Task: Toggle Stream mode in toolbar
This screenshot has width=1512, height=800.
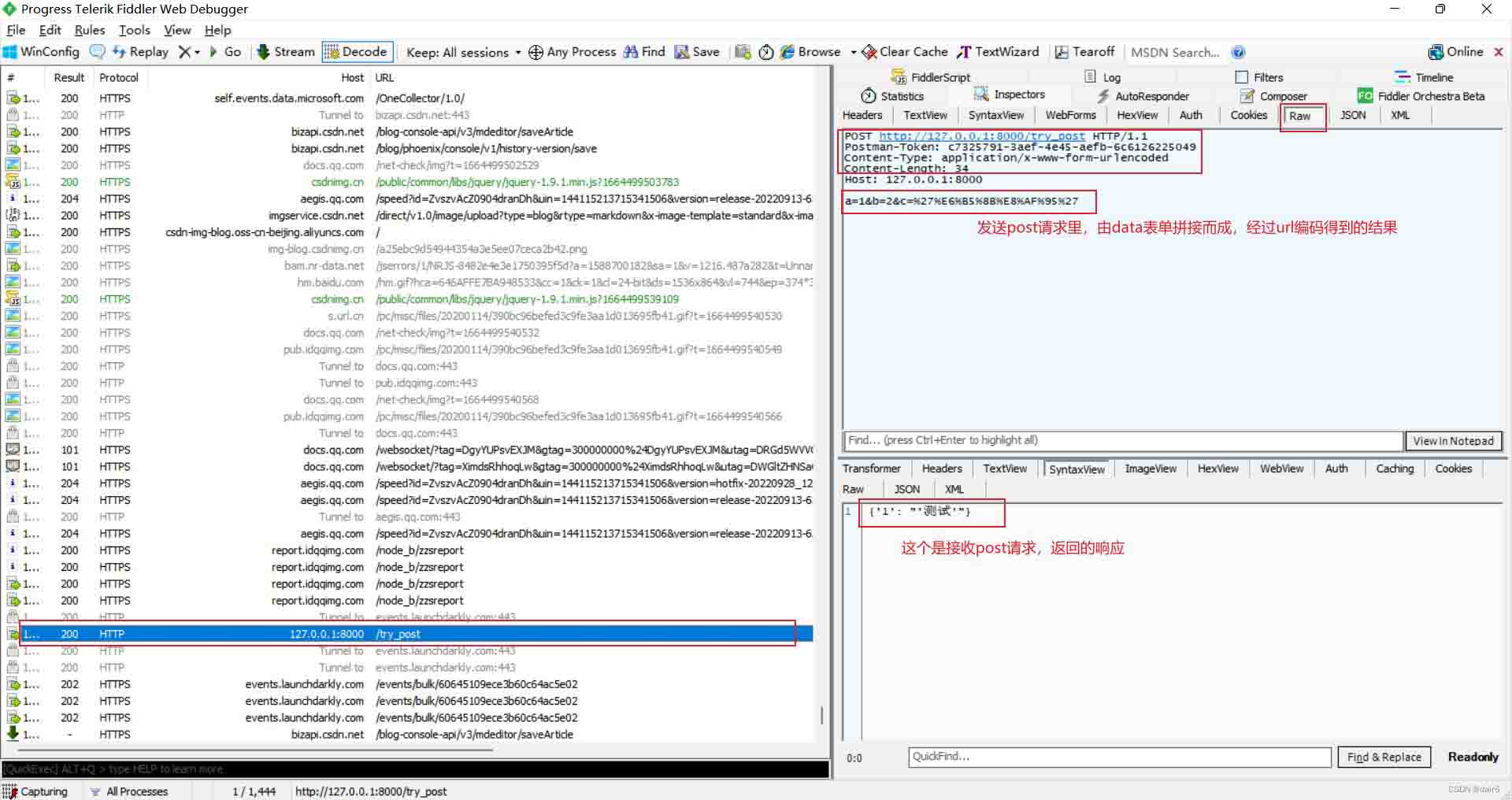Action: click(x=285, y=52)
